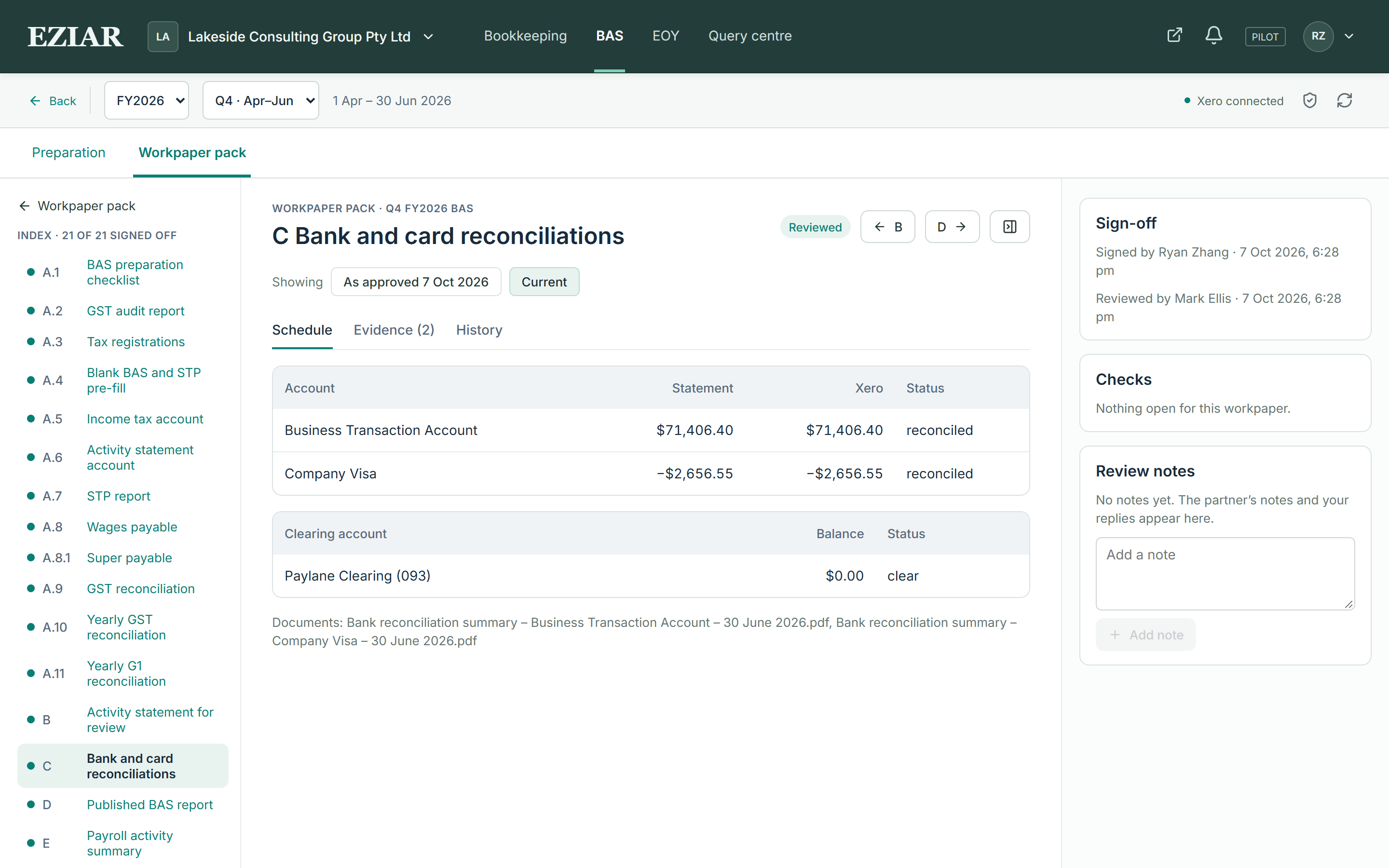Switch view to As approved 7 Oct 2026
Screen dimensions: 1389x868
coord(416,282)
